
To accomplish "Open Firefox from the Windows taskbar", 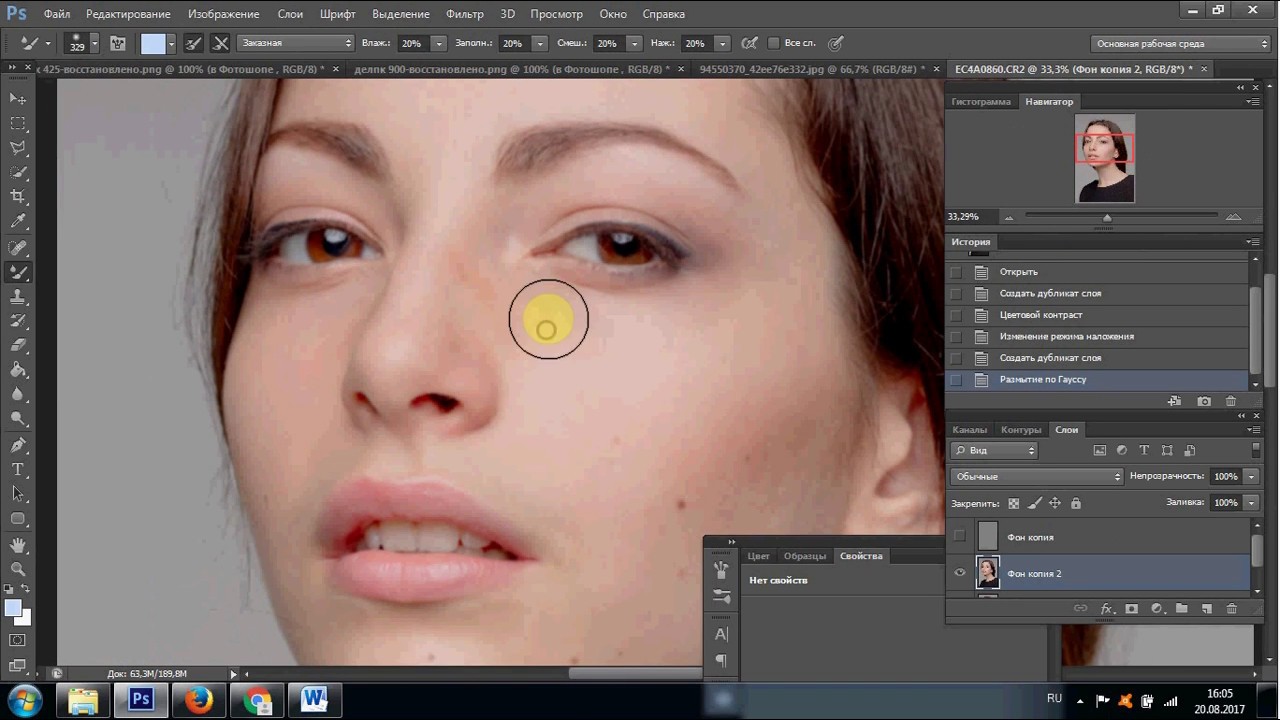I will pyautogui.click(x=198, y=699).
